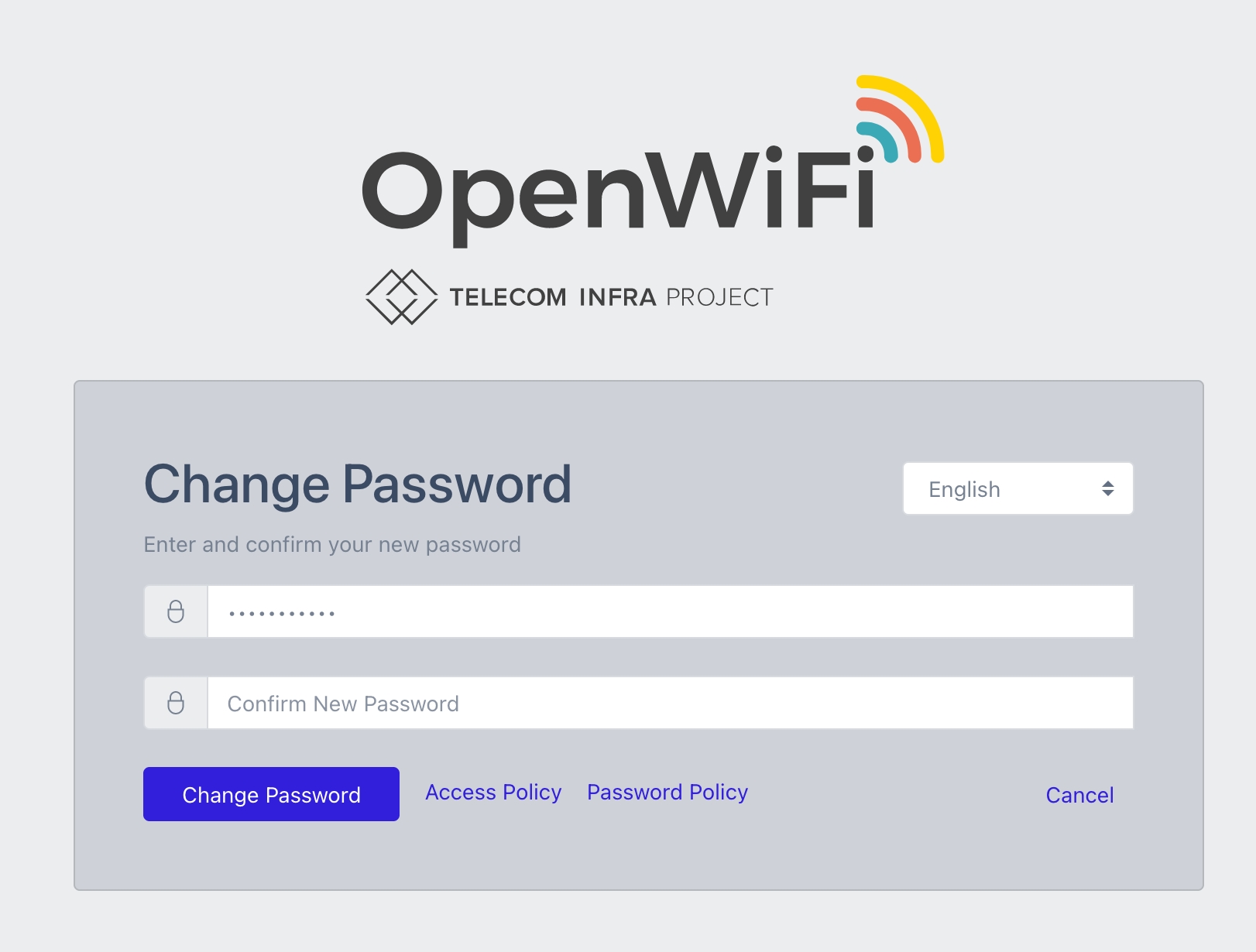
Task: Click the Confirm New Password input field
Action: (x=669, y=703)
